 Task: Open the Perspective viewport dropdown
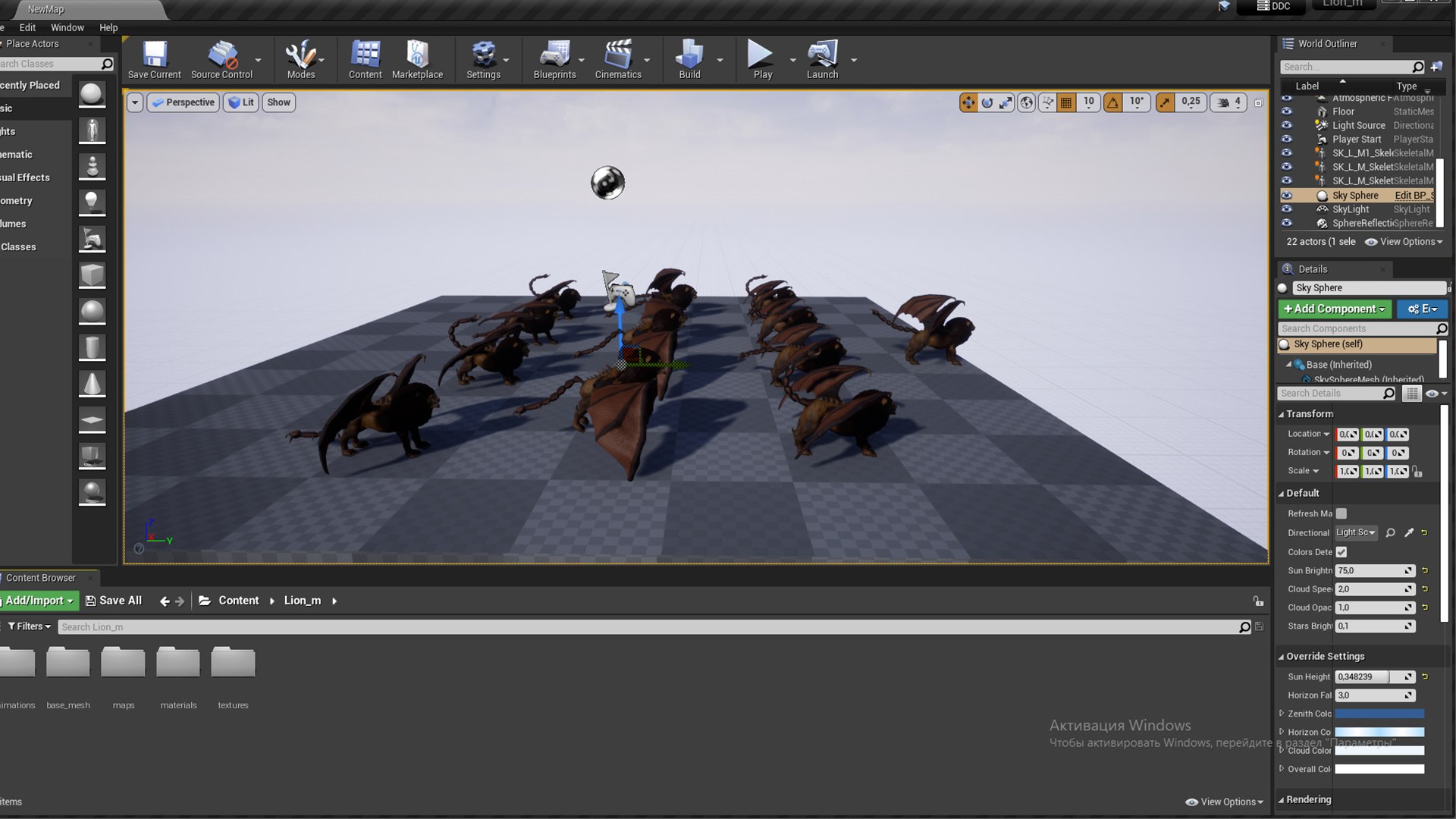point(184,102)
